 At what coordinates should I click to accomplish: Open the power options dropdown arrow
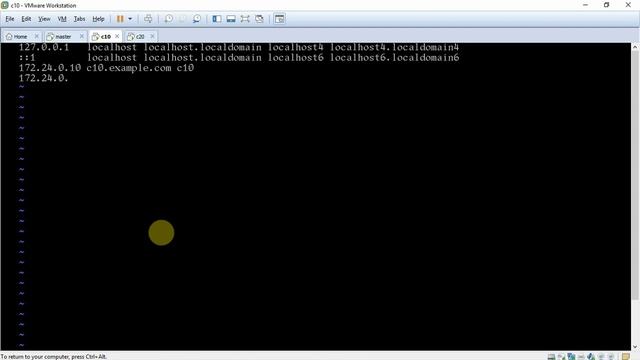click(x=130, y=19)
